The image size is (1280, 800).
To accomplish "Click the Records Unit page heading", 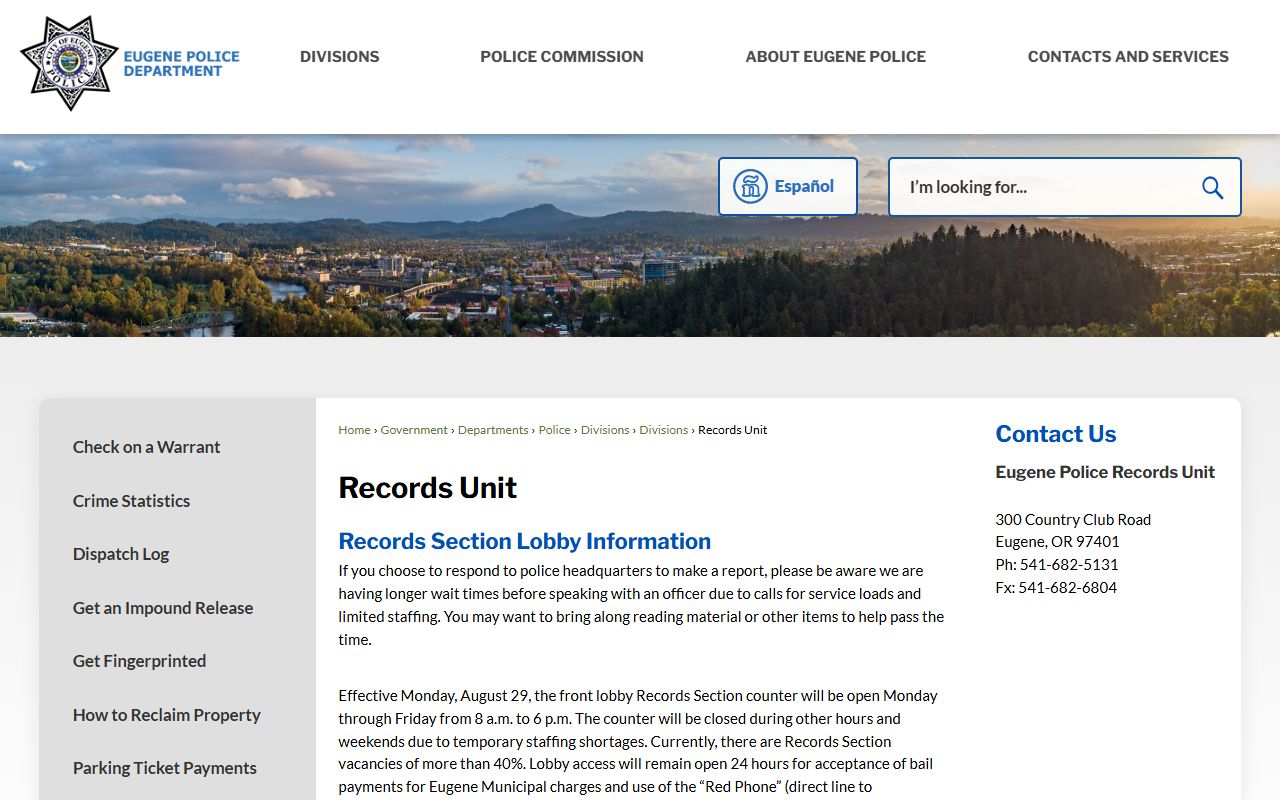I will pyautogui.click(x=428, y=488).
